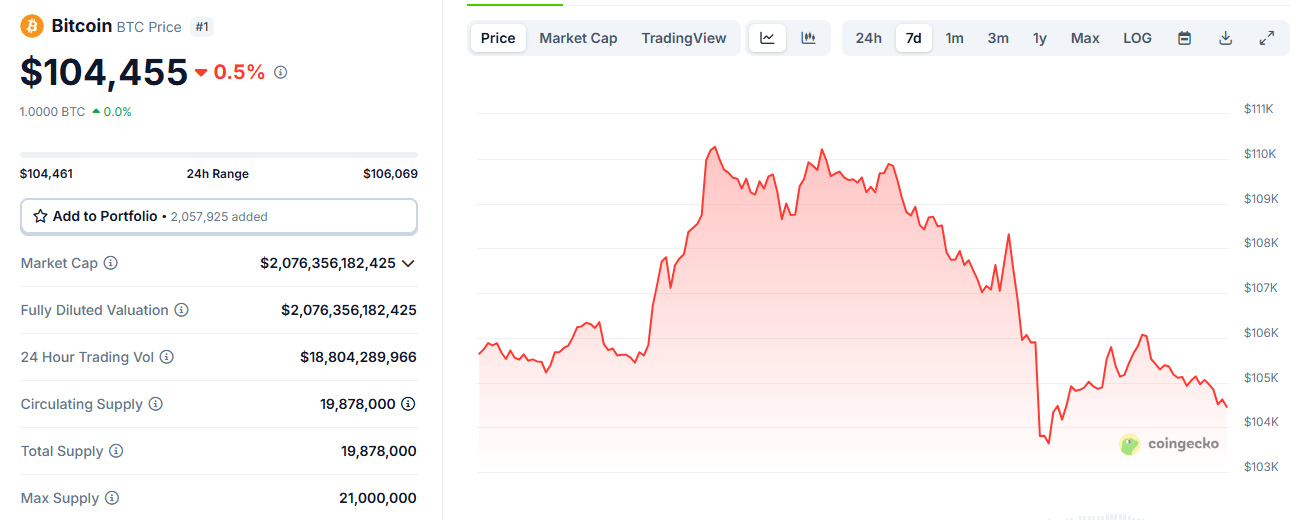Open the calendar date range picker
Image resolution: width=1305 pixels, height=520 pixels.
pos(1184,38)
